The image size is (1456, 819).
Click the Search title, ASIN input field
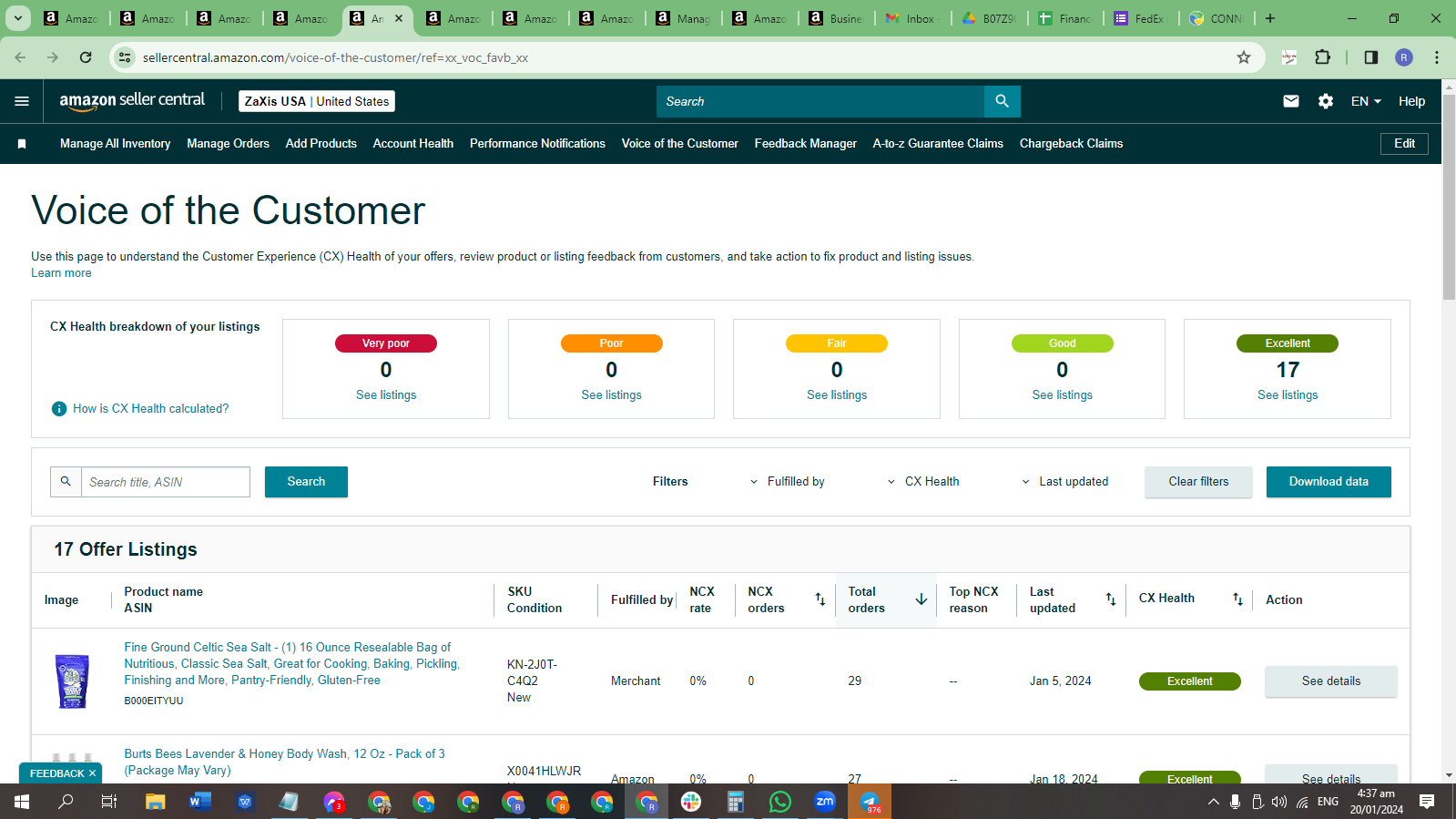point(166,482)
